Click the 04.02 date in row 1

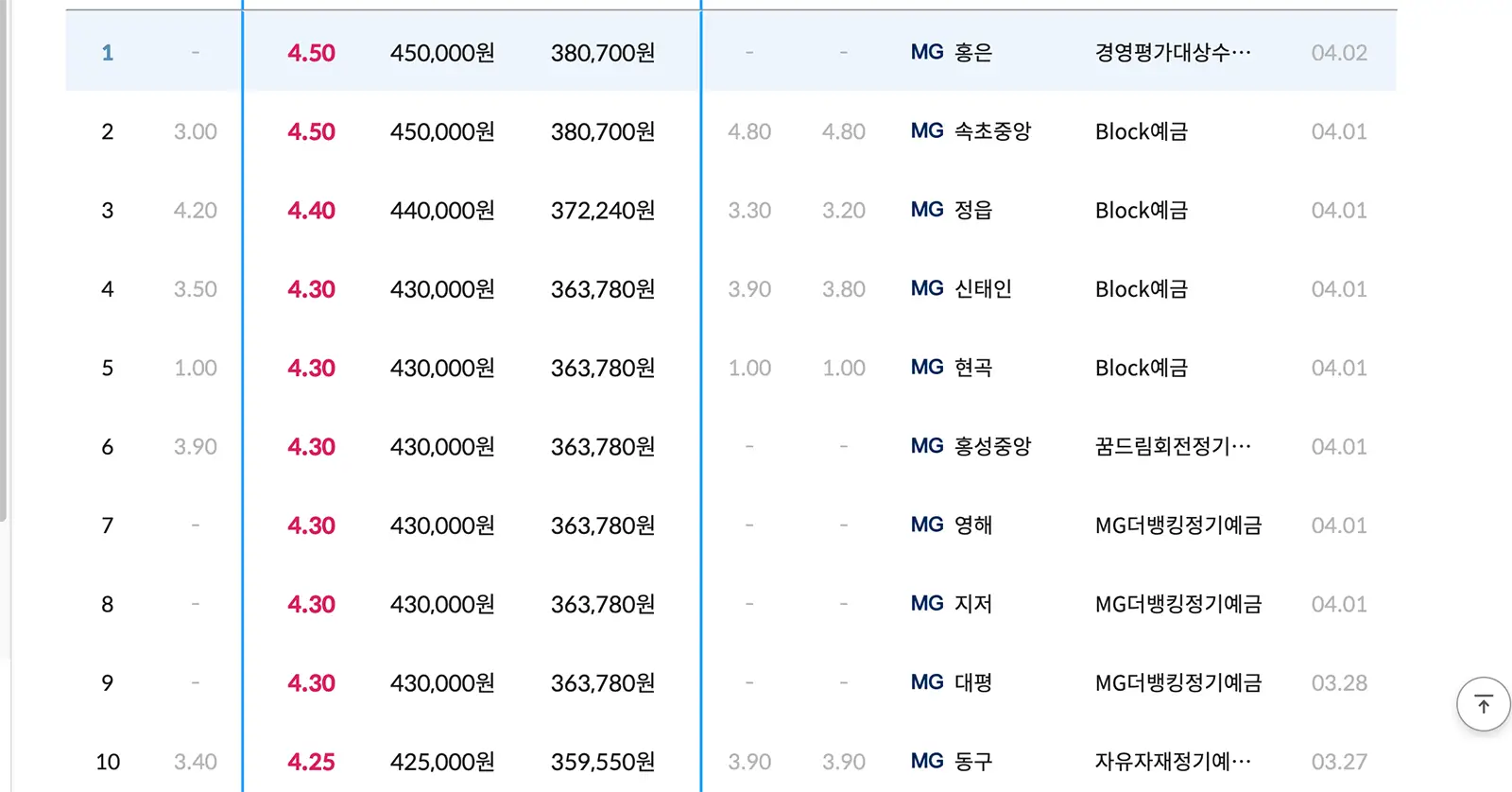pos(1338,53)
